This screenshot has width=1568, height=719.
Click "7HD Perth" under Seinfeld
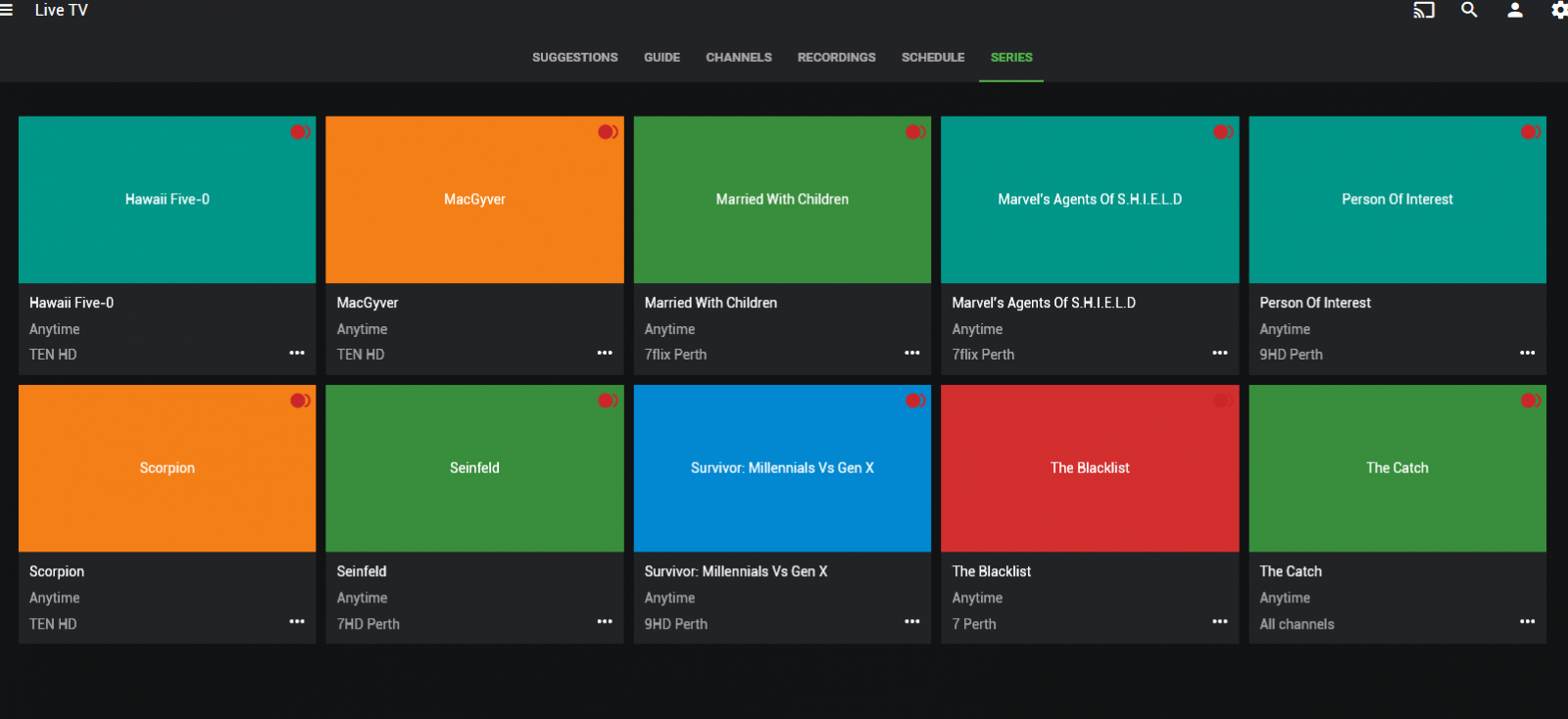click(368, 624)
